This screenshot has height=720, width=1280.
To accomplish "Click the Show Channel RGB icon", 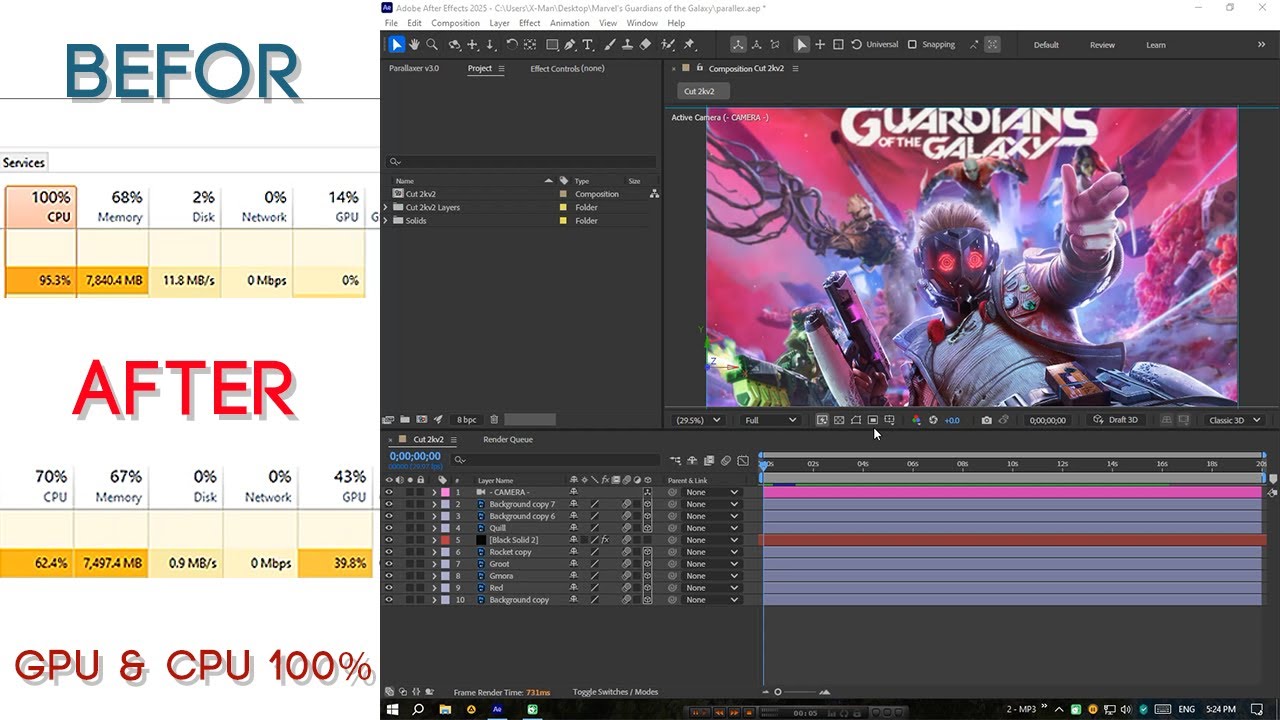I will click(x=916, y=420).
